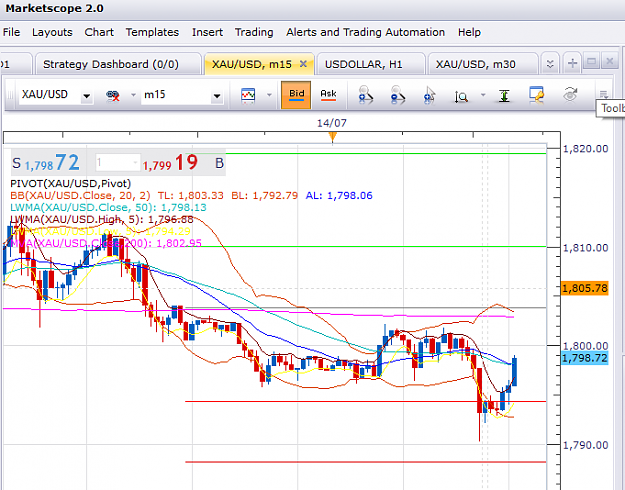Click the orange 1,805.78 price label
Image resolution: width=625 pixels, height=490 pixels.
(585, 288)
